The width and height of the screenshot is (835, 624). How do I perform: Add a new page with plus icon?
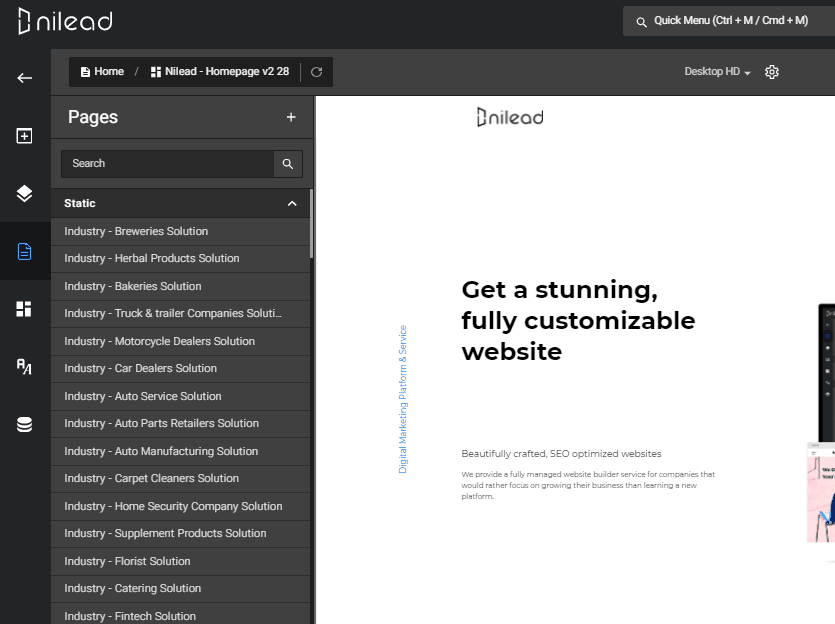(291, 117)
